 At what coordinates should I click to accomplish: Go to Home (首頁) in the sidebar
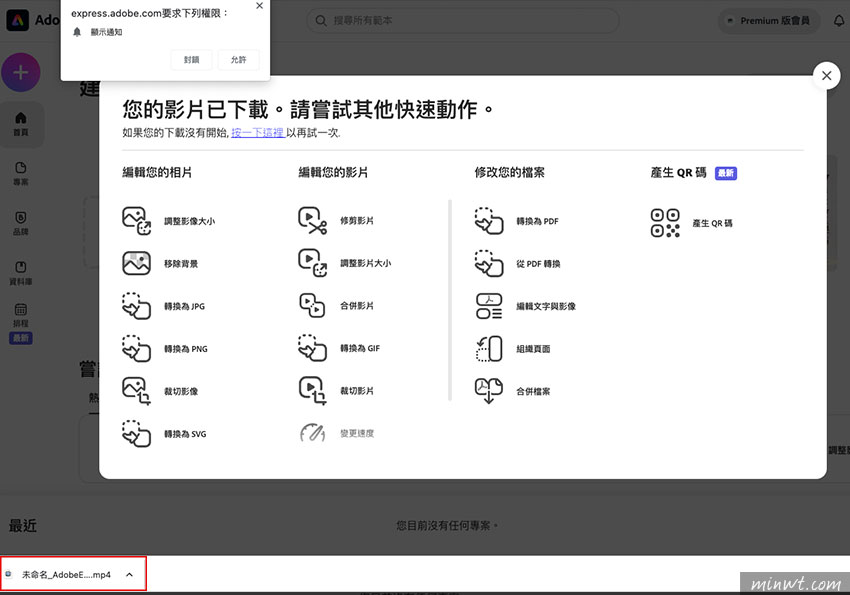coord(21,124)
